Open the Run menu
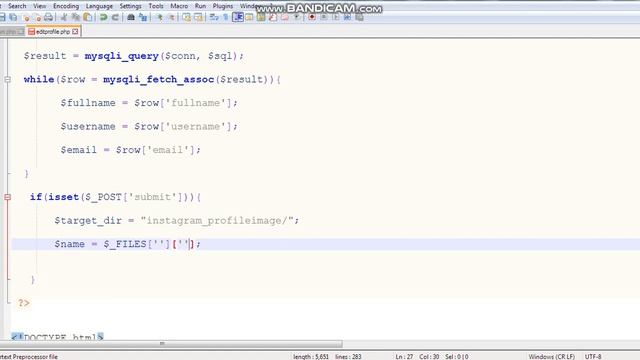Screen dimensions: 640x360 point(200,6)
